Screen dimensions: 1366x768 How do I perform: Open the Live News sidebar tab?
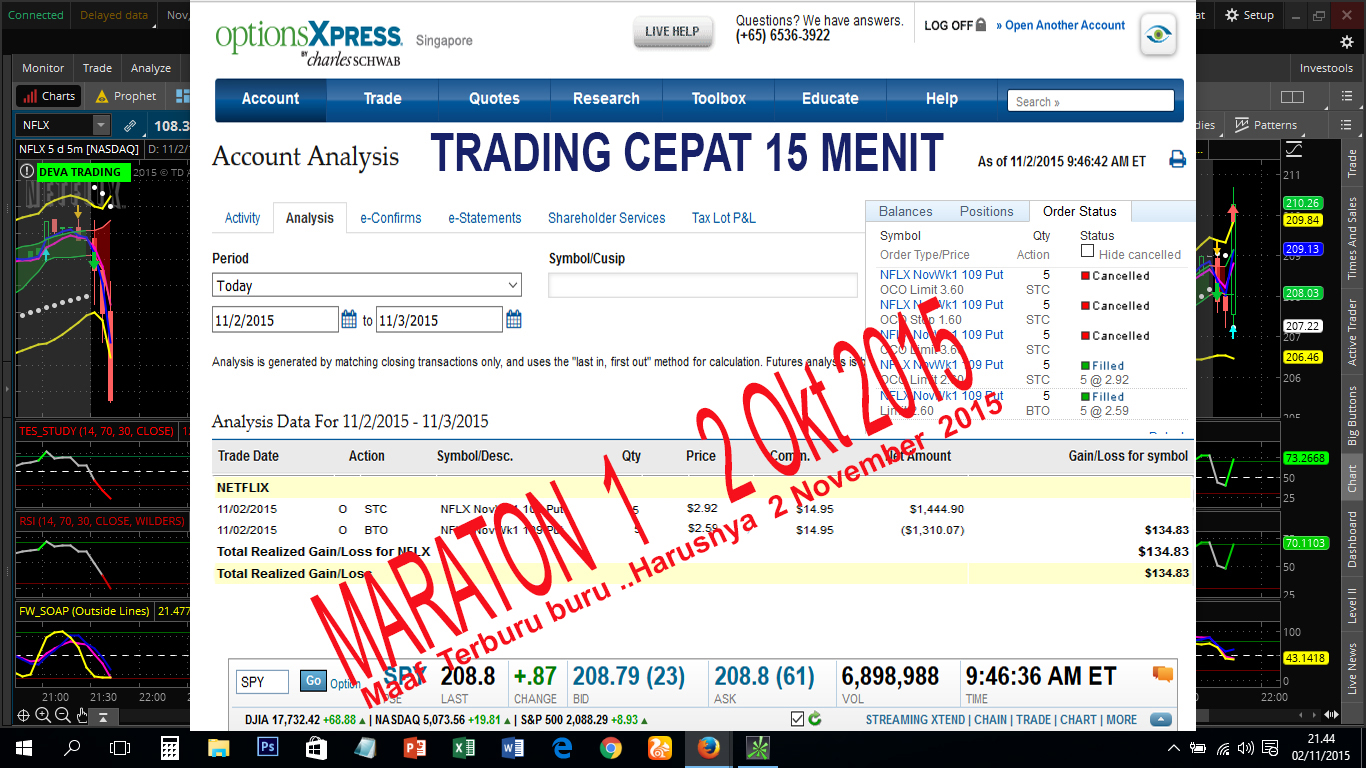(x=1352, y=667)
